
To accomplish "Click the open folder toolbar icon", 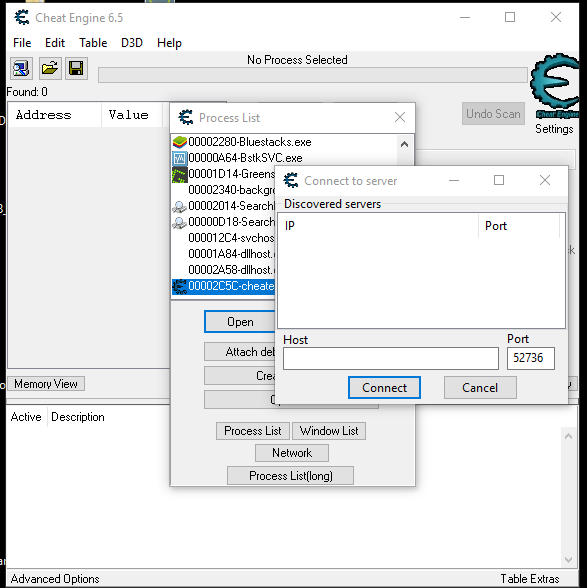I will pos(50,69).
